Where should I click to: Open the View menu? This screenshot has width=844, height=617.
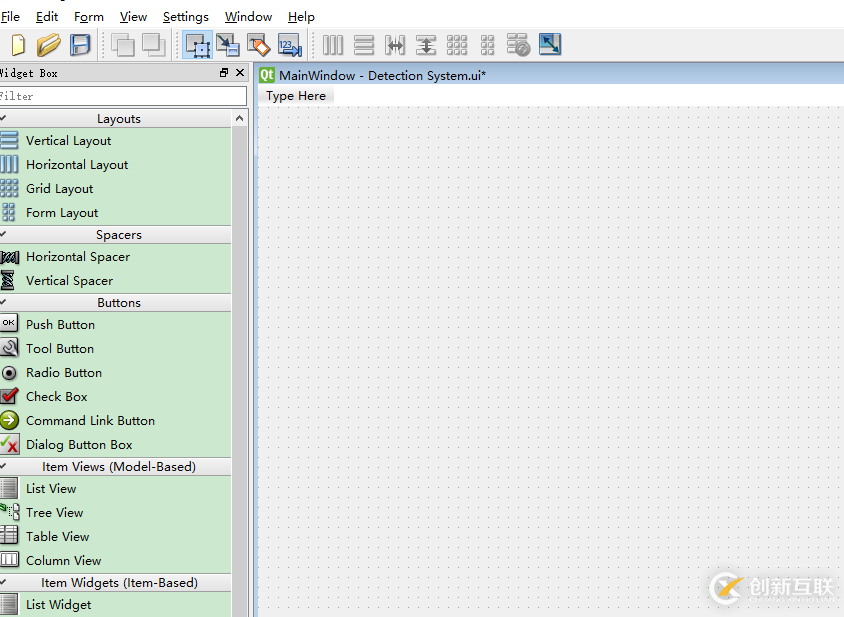133,17
